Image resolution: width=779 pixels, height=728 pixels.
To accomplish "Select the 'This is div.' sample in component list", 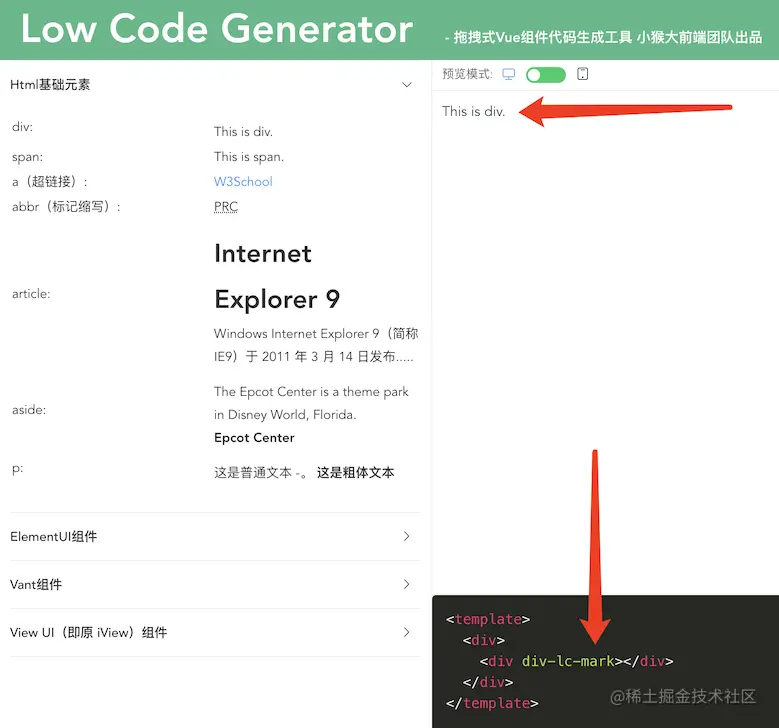I will point(243,132).
